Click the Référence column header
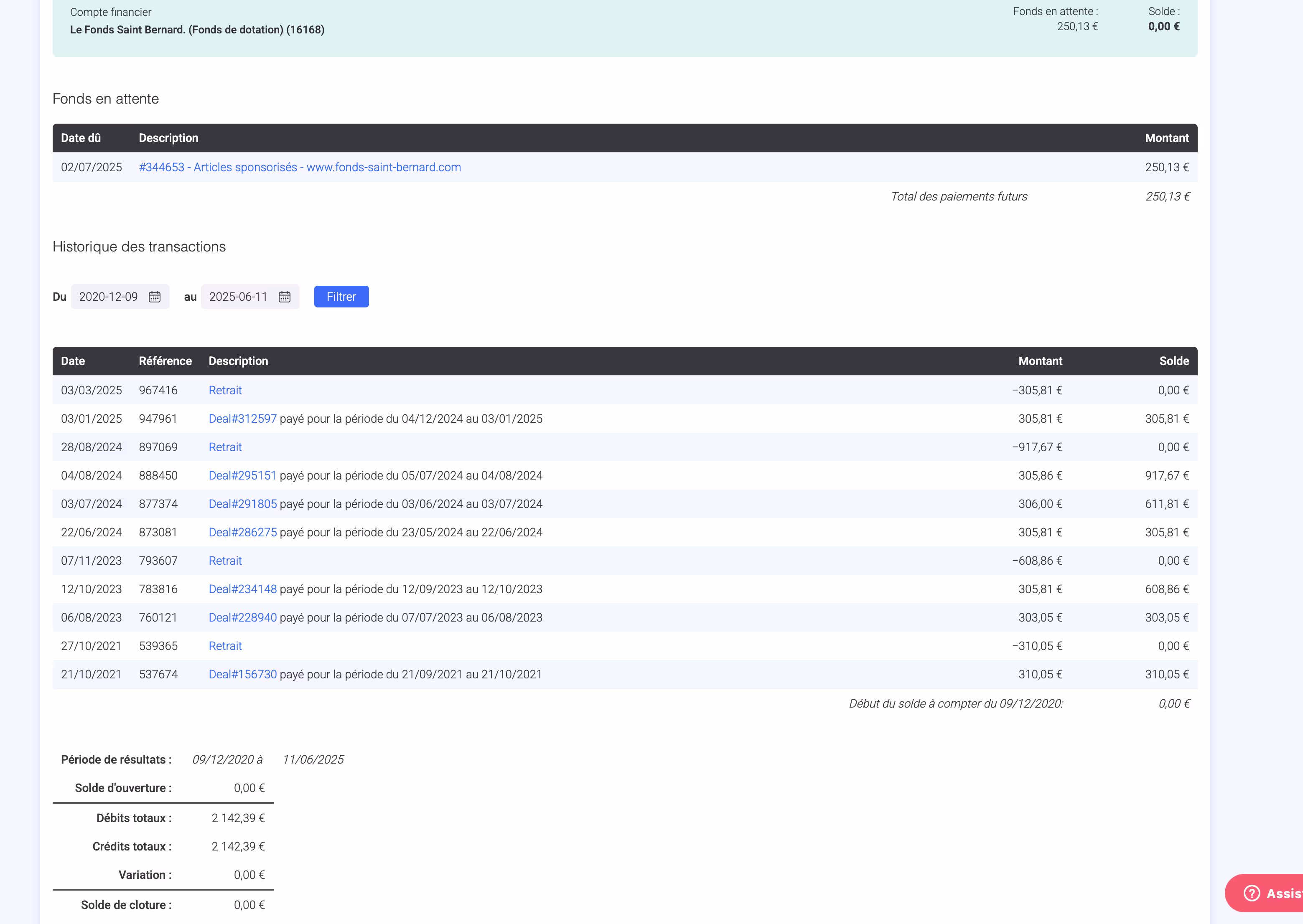This screenshot has height=924, width=1303. point(165,361)
